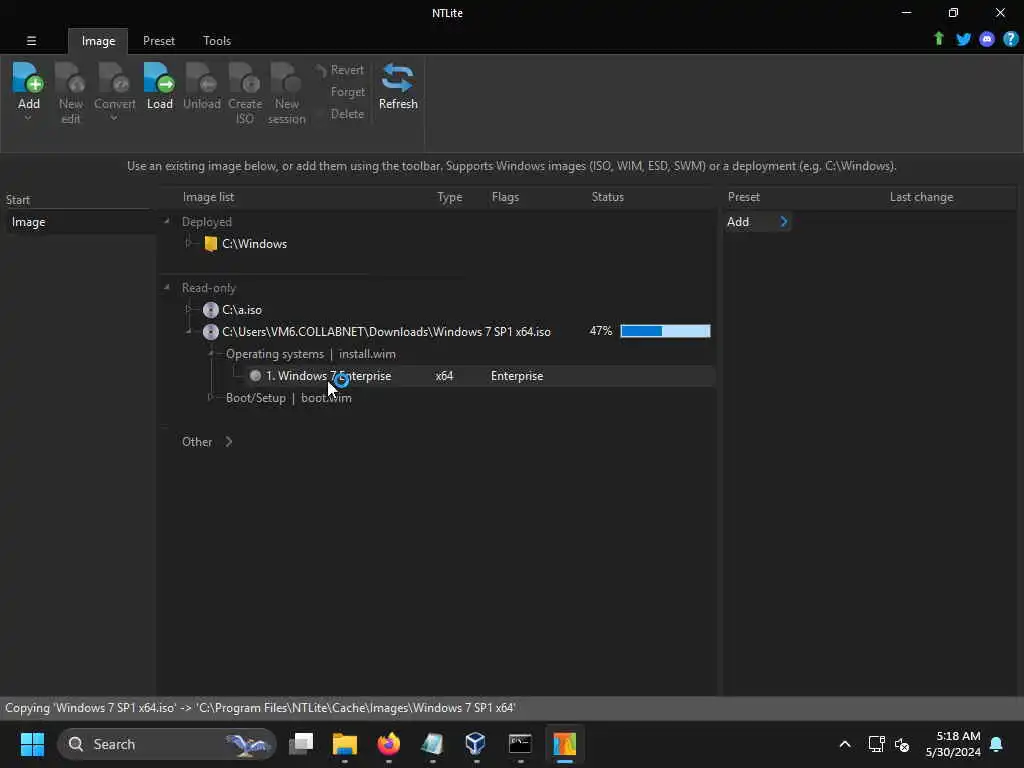Open the Add dropdown arrow under Add icon

click(28, 118)
